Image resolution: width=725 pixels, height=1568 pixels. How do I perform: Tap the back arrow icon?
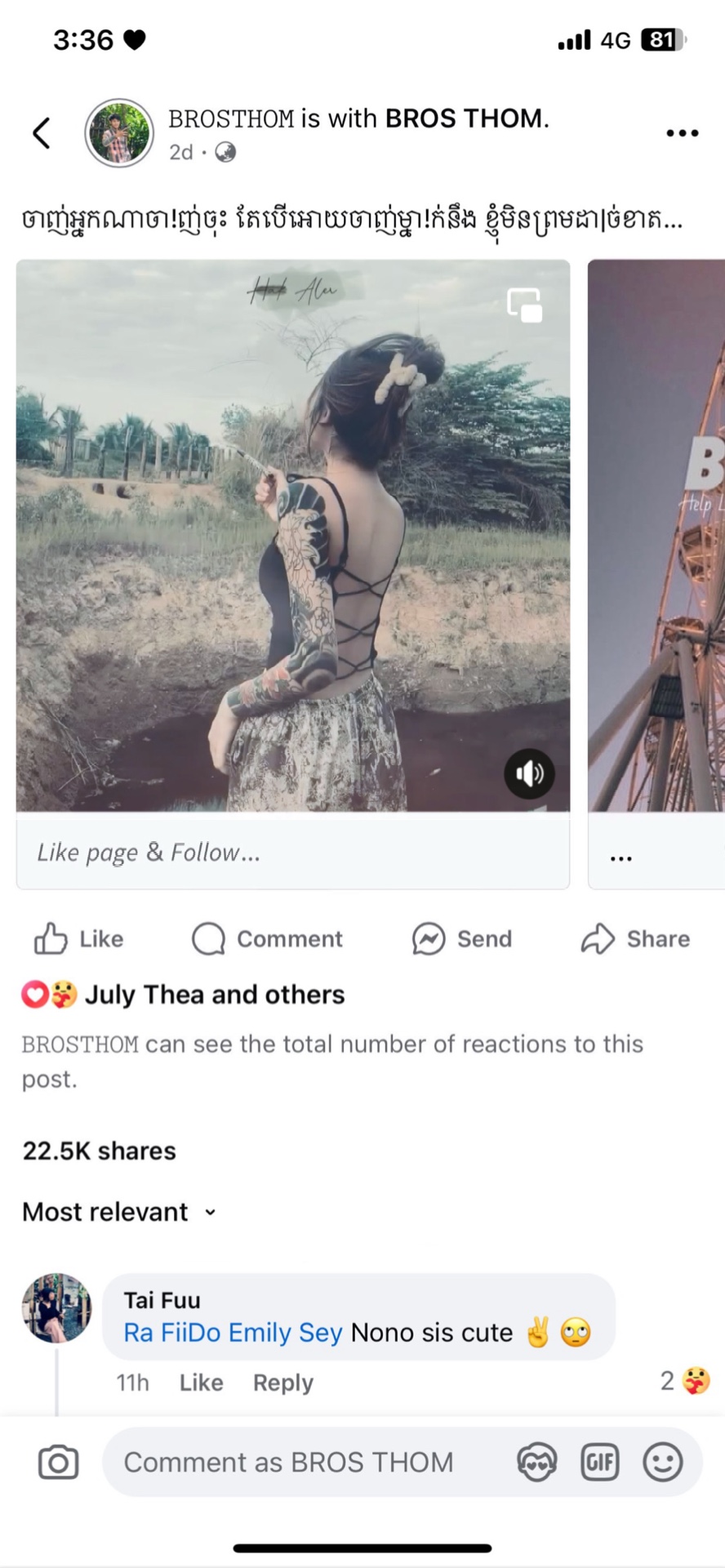pos(42,133)
